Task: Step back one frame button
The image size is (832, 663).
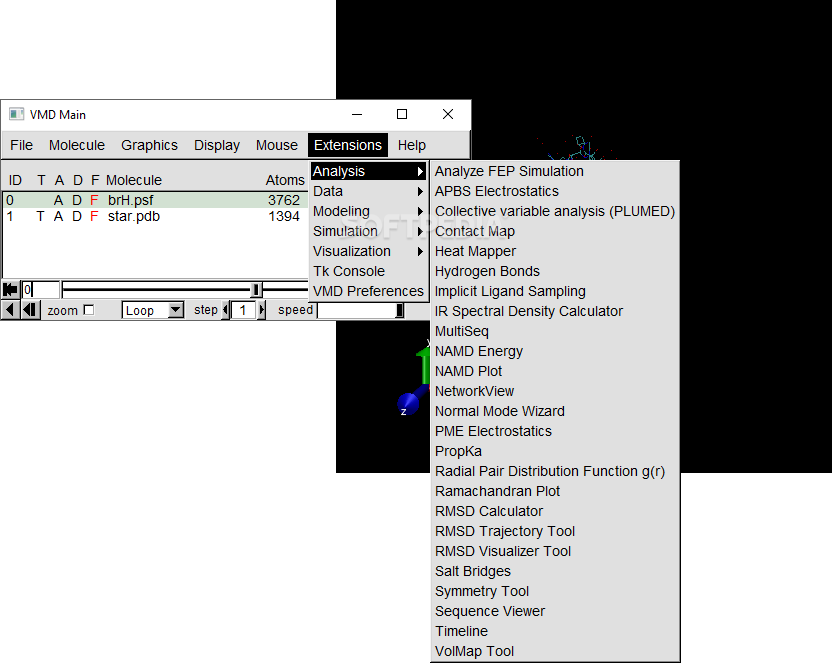Action: [30, 310]
